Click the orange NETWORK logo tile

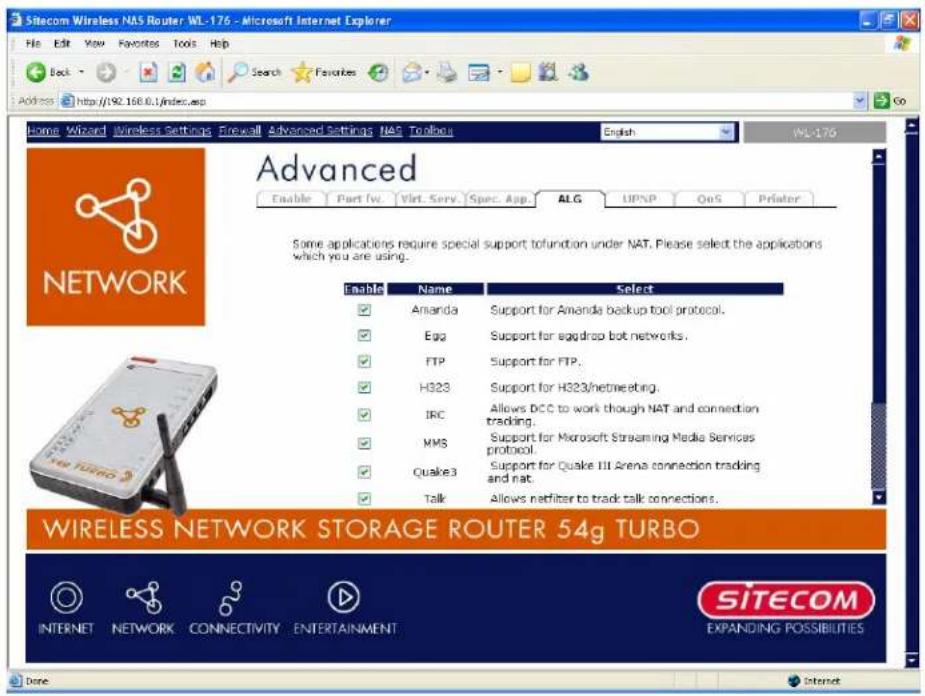pyautogui.click(x=116, y=237)
